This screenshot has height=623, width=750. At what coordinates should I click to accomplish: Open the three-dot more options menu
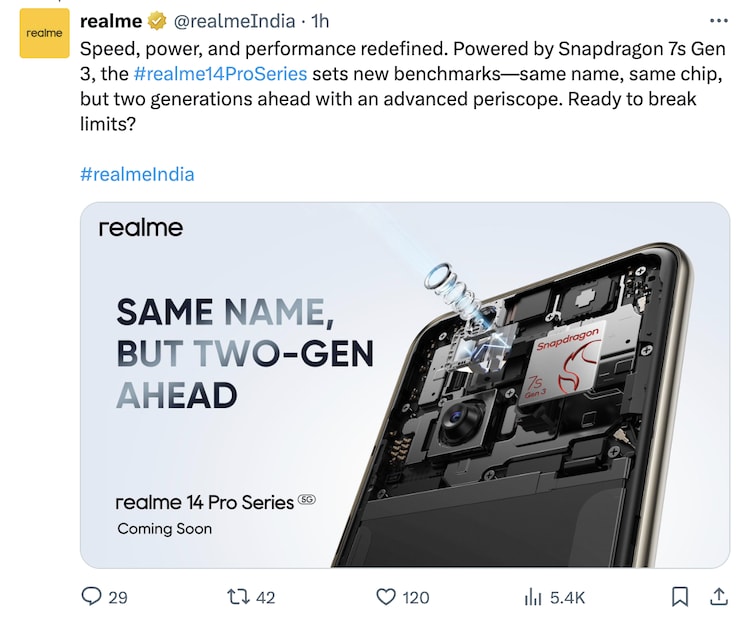click(718, 21)
